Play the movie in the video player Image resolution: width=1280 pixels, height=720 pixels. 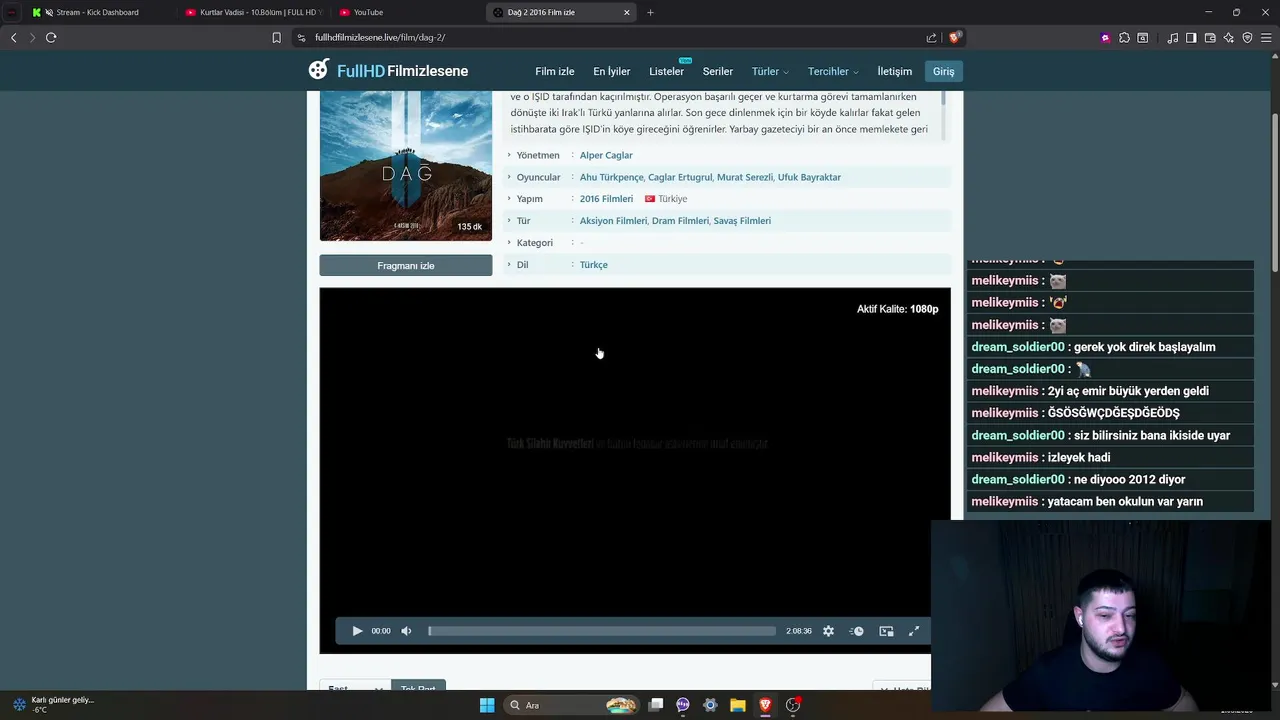[357, 631]
